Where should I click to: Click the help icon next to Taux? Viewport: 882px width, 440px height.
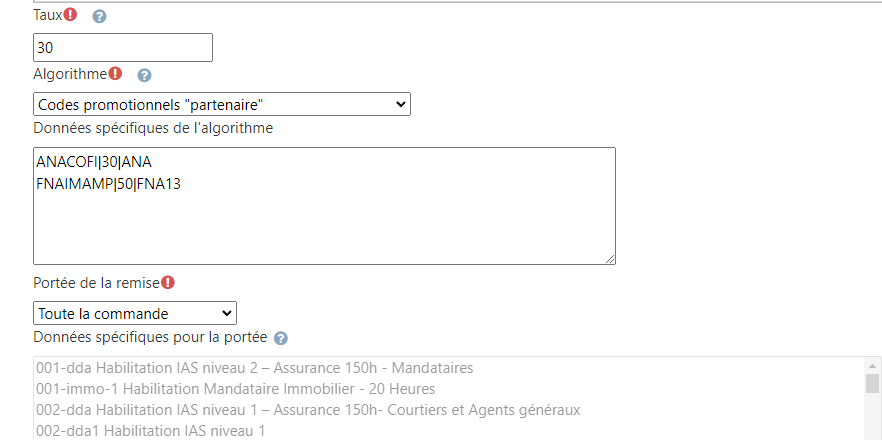99,17
